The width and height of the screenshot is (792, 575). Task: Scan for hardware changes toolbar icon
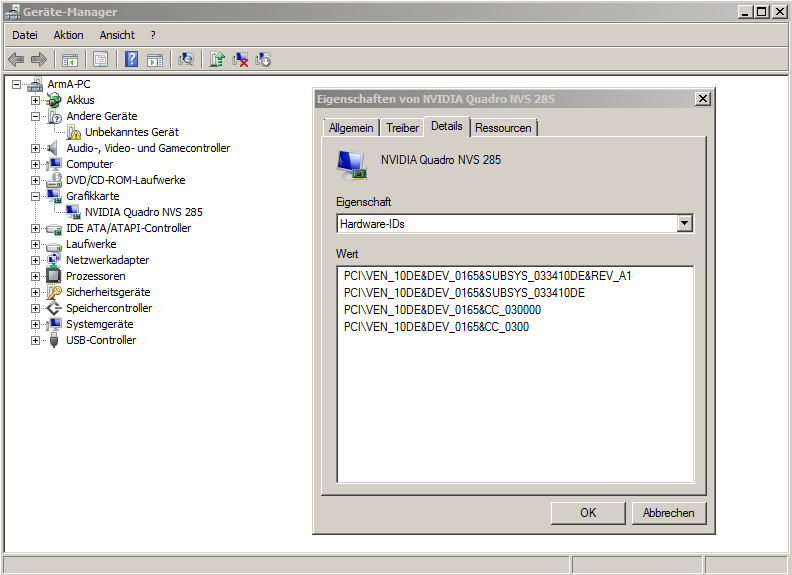tap(186, 60)
